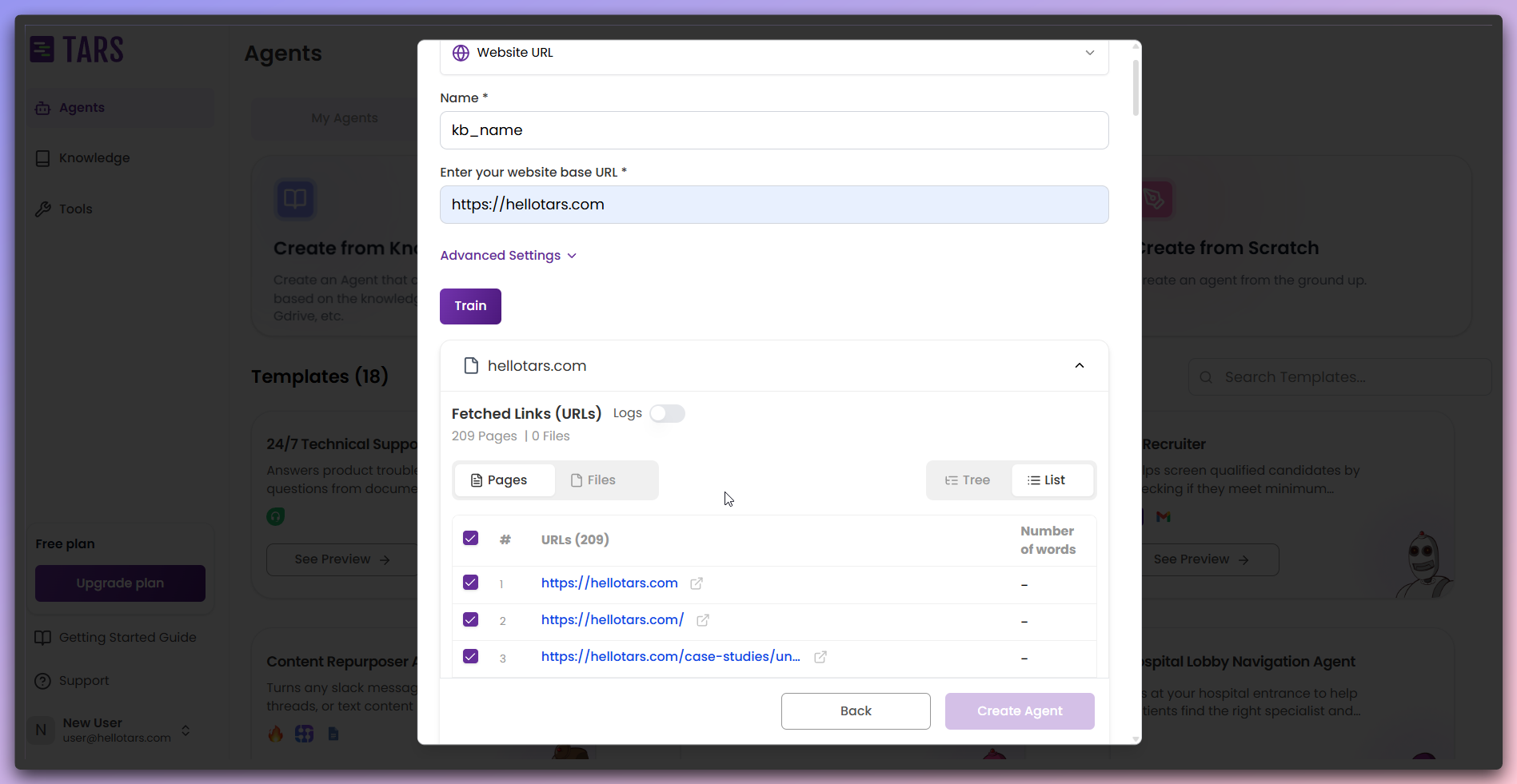Click the Create Agent button

[x=1020, y=711]
